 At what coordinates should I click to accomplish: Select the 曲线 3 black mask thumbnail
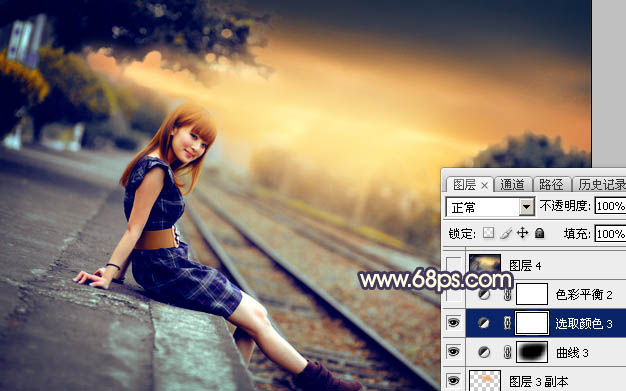[532, 352]
